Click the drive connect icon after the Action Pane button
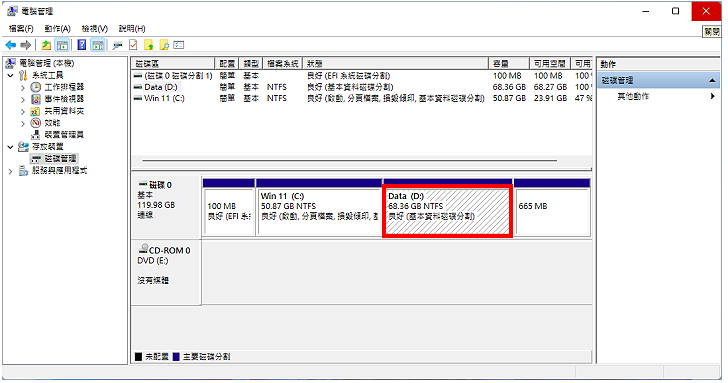Viewport: 728px width, 383px height. coord(117,45)
